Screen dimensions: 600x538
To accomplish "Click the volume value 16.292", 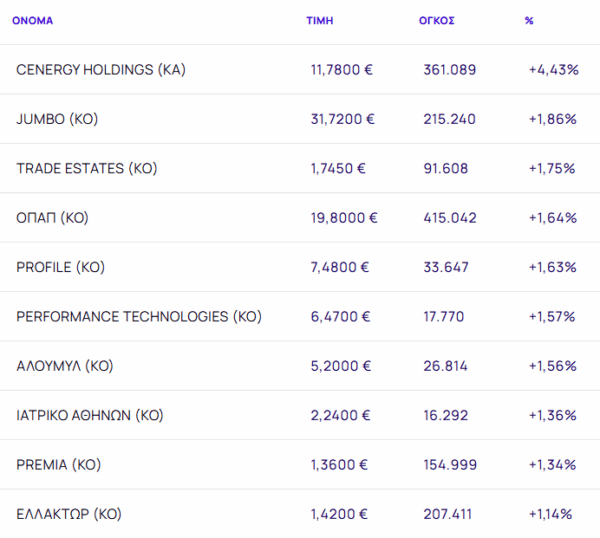I will pos(446,415).
